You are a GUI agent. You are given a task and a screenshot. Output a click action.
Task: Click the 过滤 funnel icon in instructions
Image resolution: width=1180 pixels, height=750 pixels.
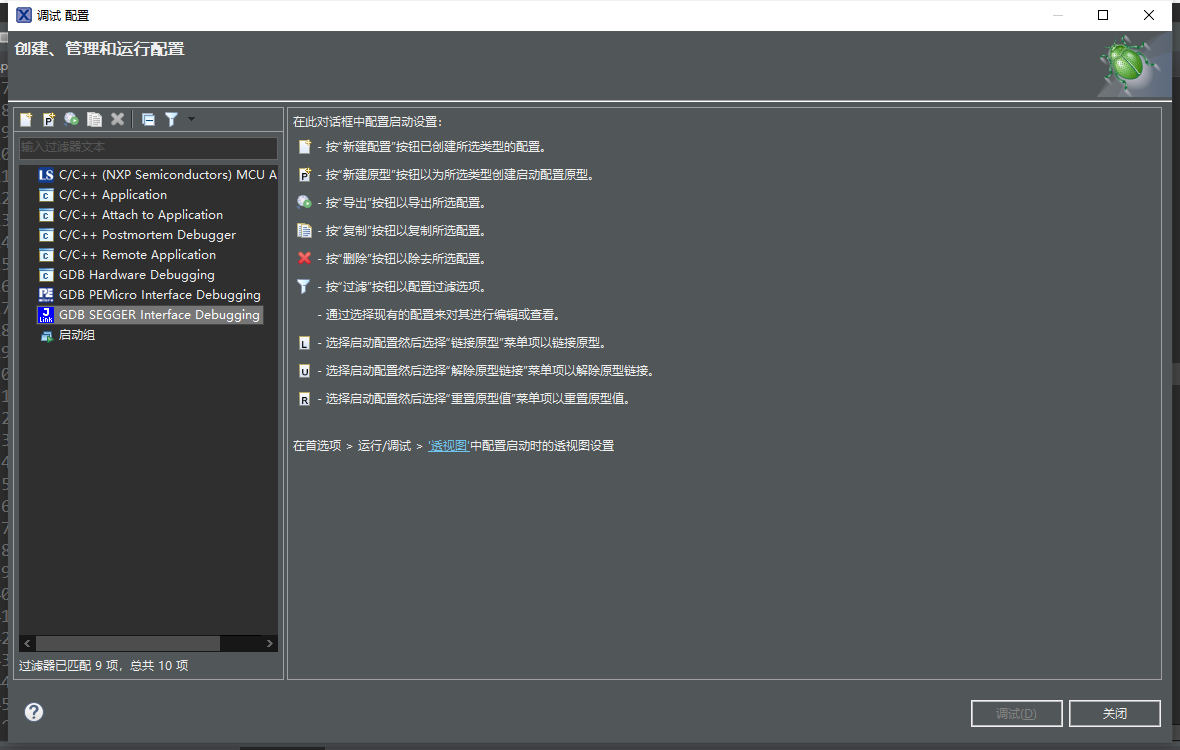pos(304,286)
